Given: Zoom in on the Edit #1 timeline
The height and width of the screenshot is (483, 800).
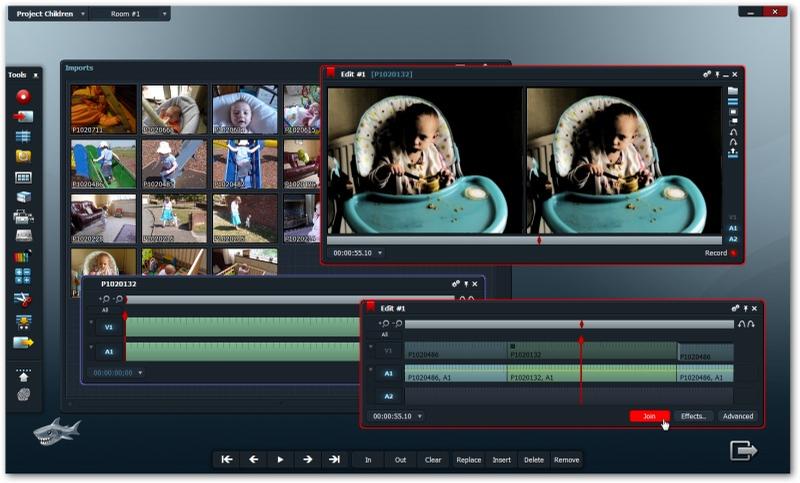Looking at the screenshot, I should click(384, 325).
